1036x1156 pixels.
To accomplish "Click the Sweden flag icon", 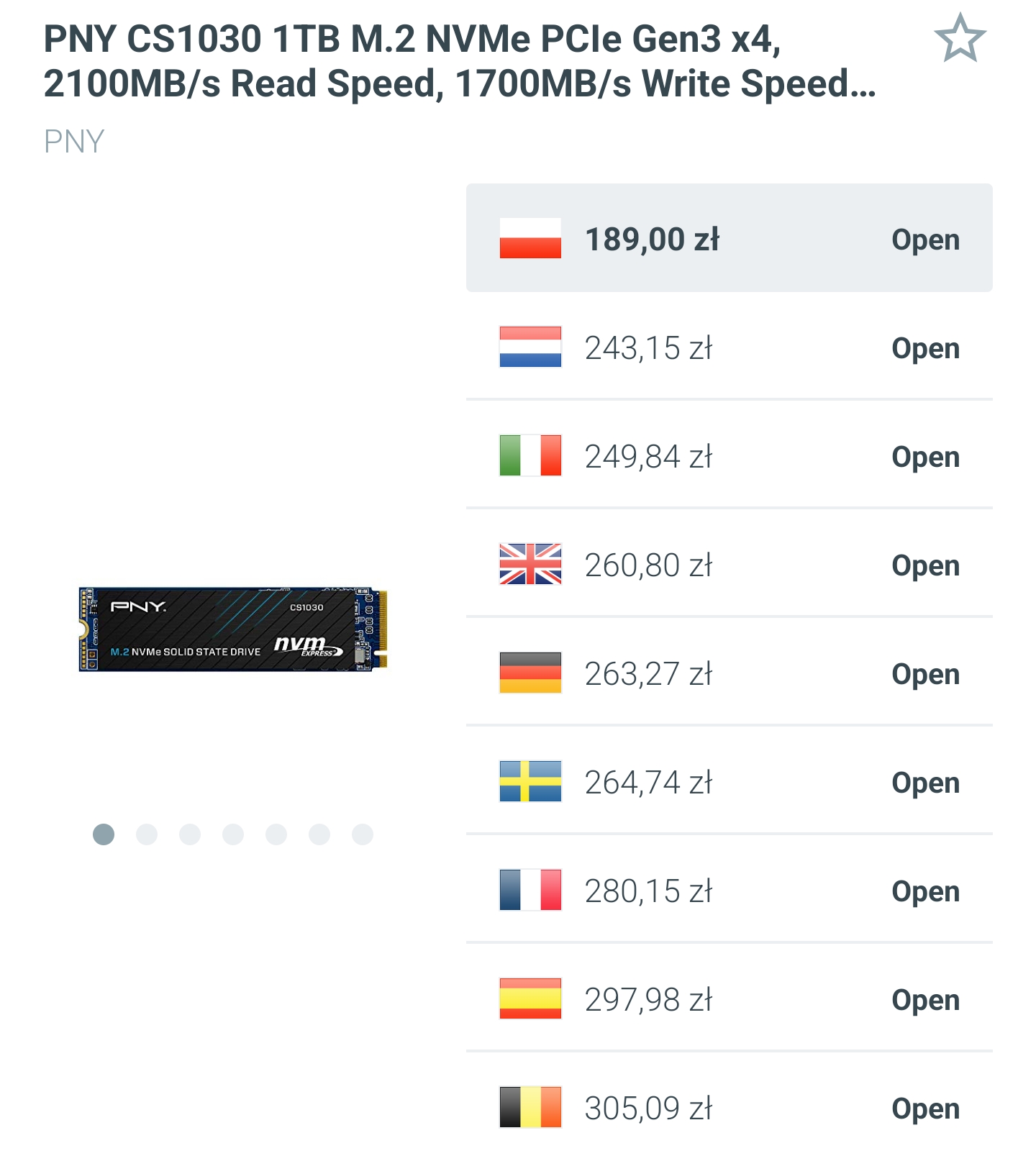I will [530, 781].
